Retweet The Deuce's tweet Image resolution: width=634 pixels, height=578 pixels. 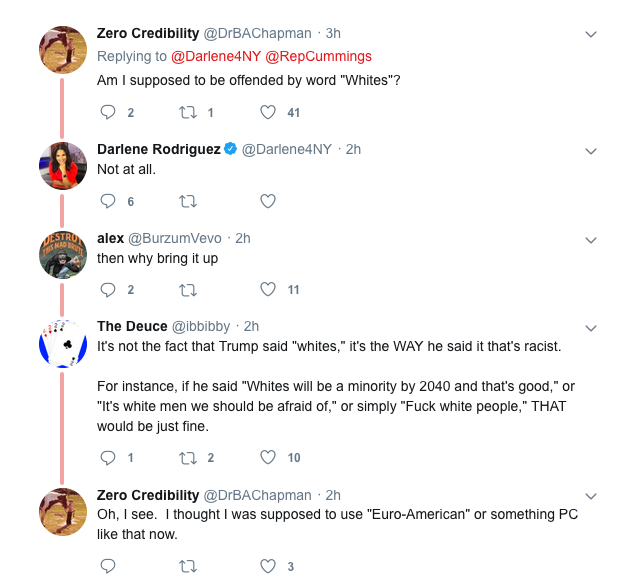point(187,458)
